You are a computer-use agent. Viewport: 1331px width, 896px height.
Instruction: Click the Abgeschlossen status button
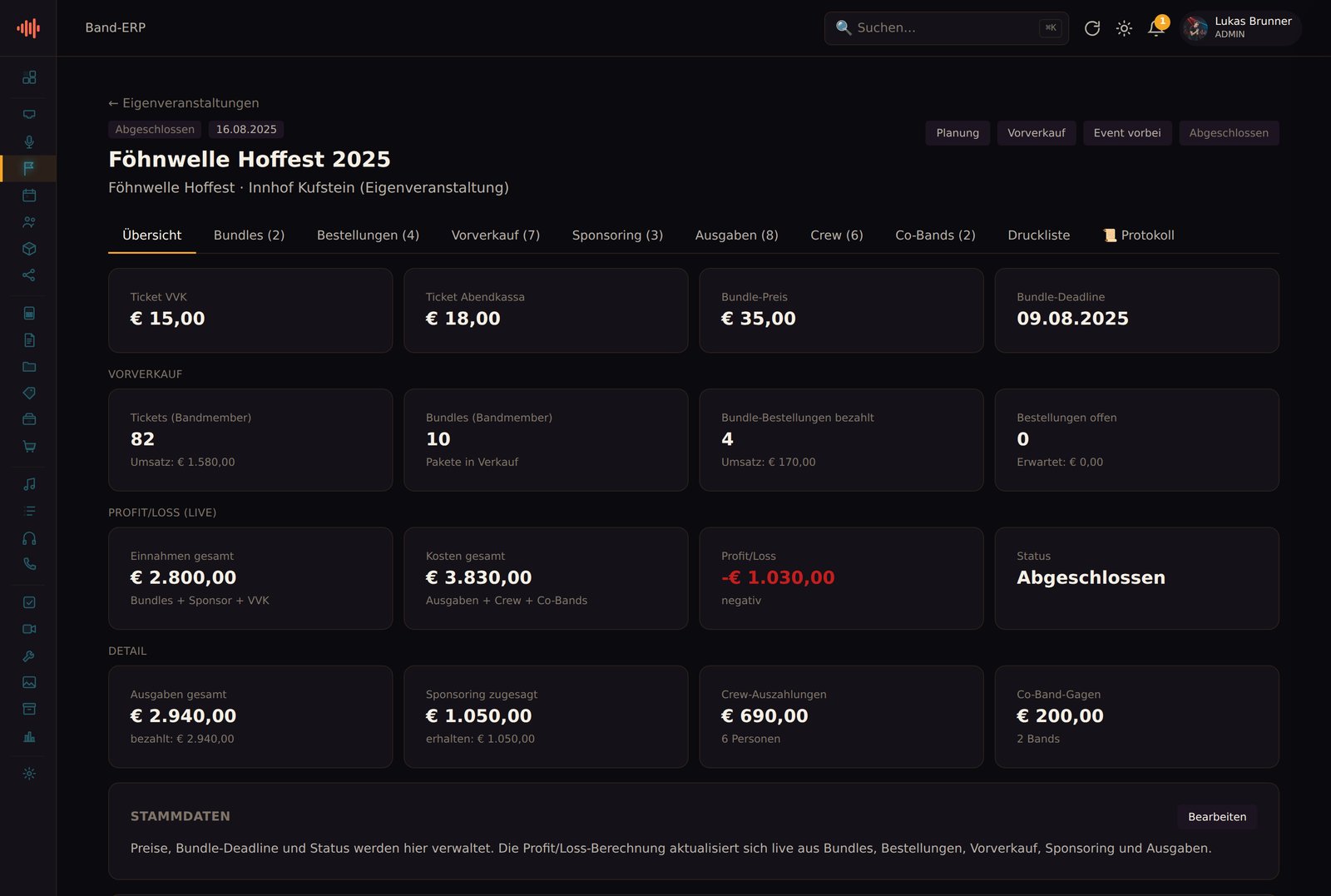(1229, 133)
